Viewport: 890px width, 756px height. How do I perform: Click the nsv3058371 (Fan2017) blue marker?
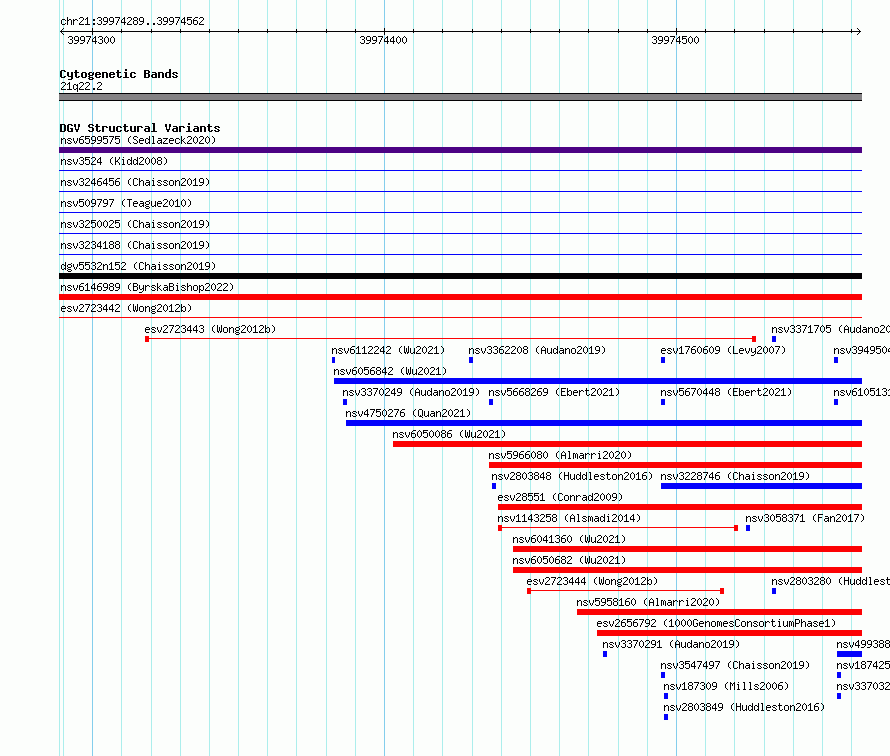click(748, 528)
